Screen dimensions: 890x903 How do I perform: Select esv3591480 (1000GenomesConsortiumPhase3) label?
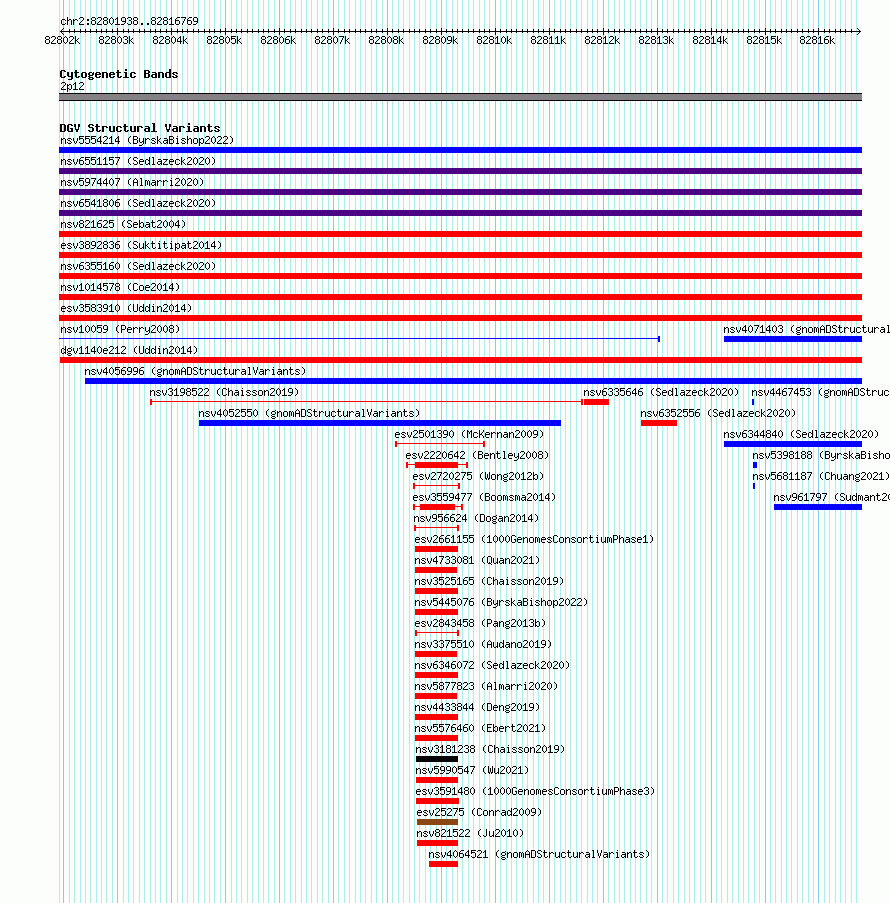pos(535,791)
